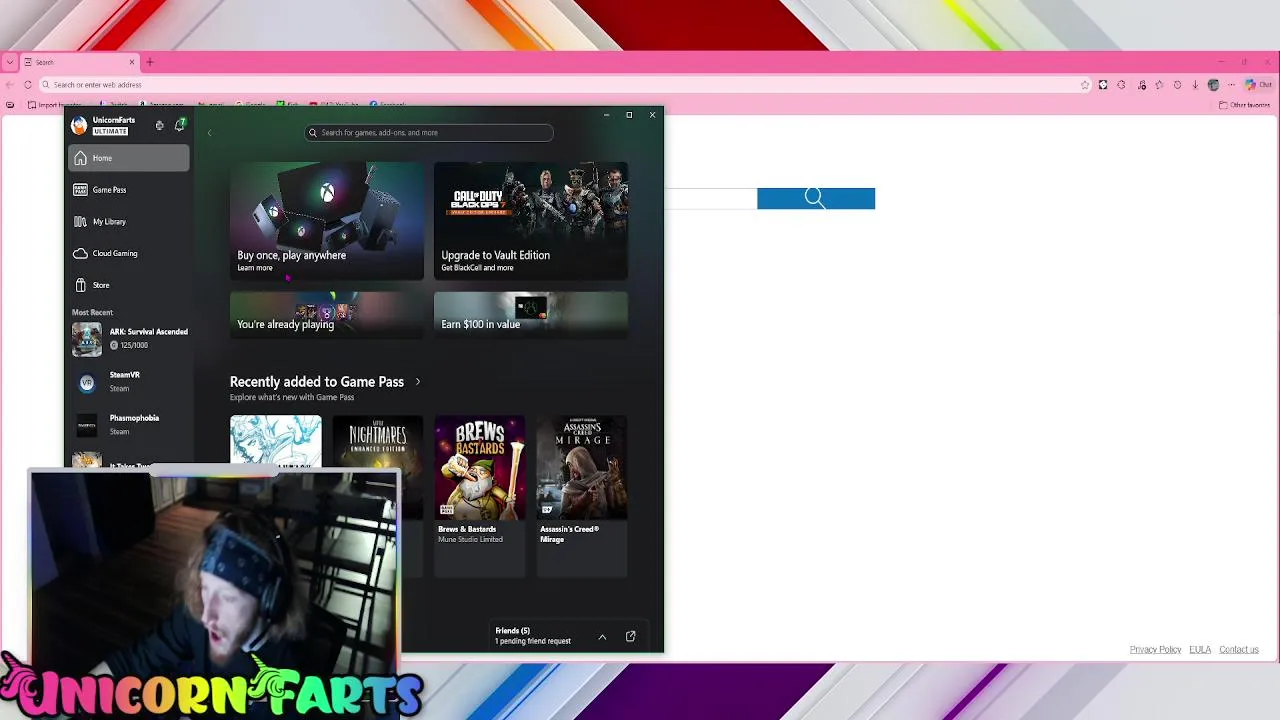The height and width of the screenshot is (720, 1280).
Task: Open Assassin's Creed Mirage game card
Action: 582,495
